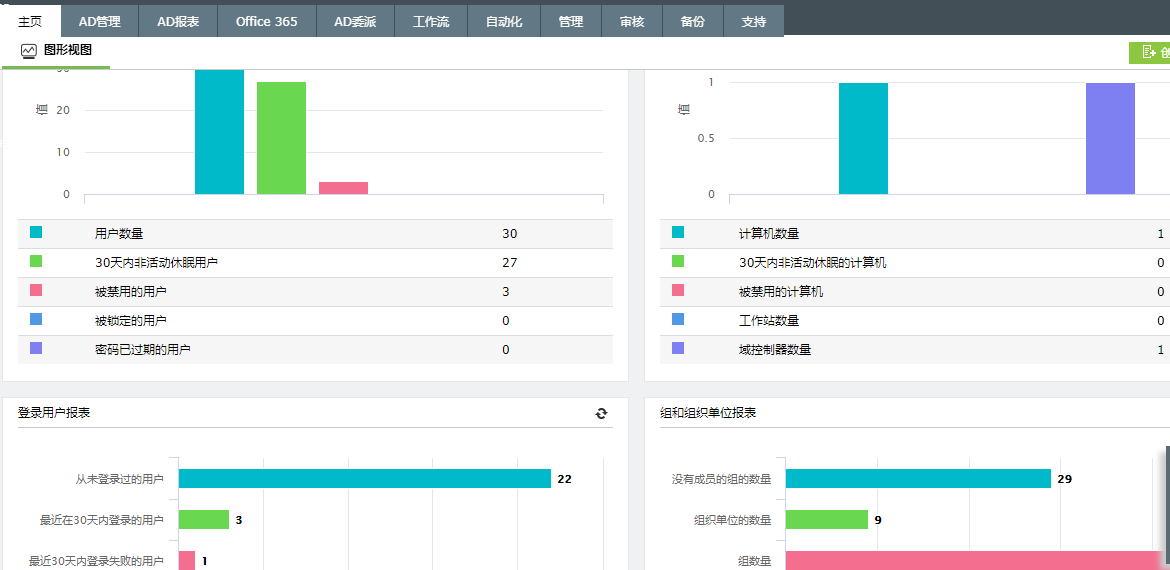
Task: Open the 备份 tab
Action: click(x=692, y=21)
